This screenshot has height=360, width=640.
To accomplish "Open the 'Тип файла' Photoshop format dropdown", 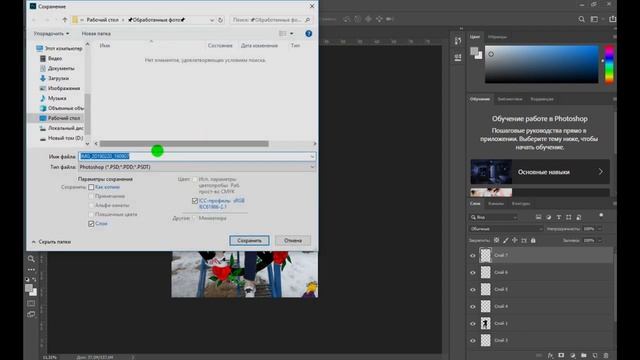I will click(197, 167).
